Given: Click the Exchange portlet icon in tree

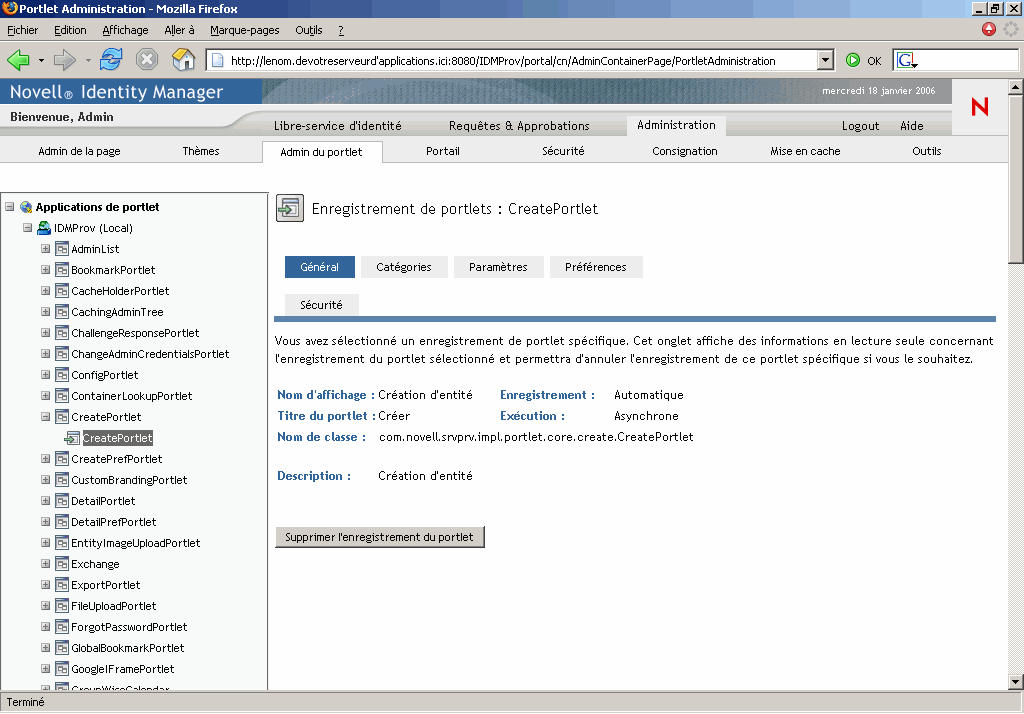Looking at the screenshot, I should coord(62,564).
